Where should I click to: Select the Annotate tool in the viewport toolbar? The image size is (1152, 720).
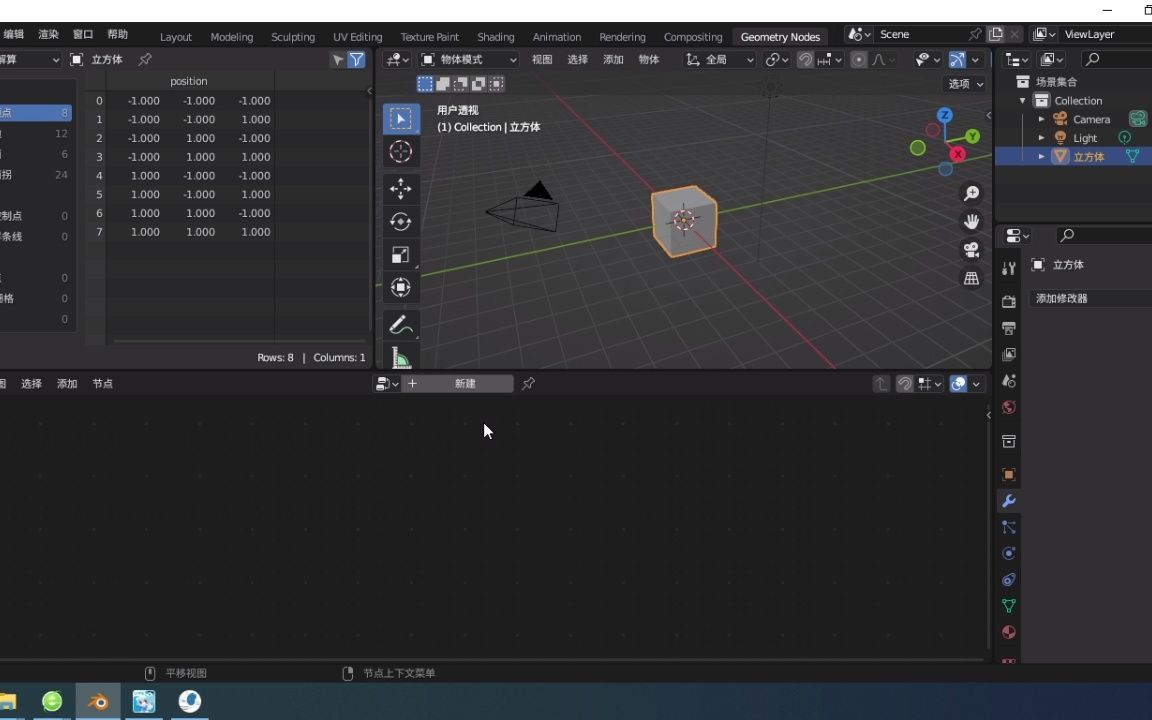(x=400, y=324)
